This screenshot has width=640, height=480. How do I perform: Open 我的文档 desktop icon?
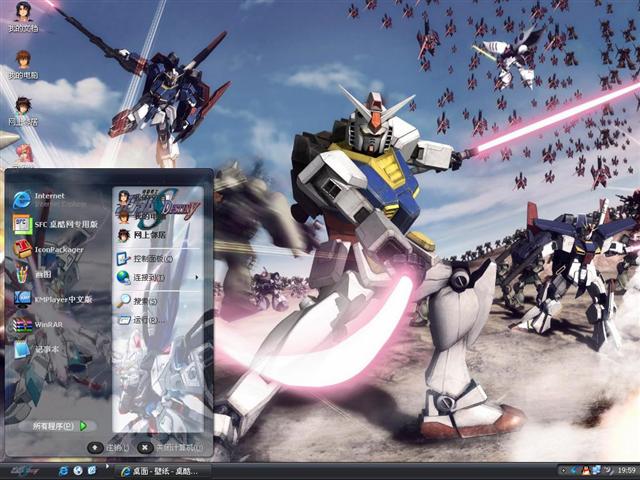coord(23,16)
